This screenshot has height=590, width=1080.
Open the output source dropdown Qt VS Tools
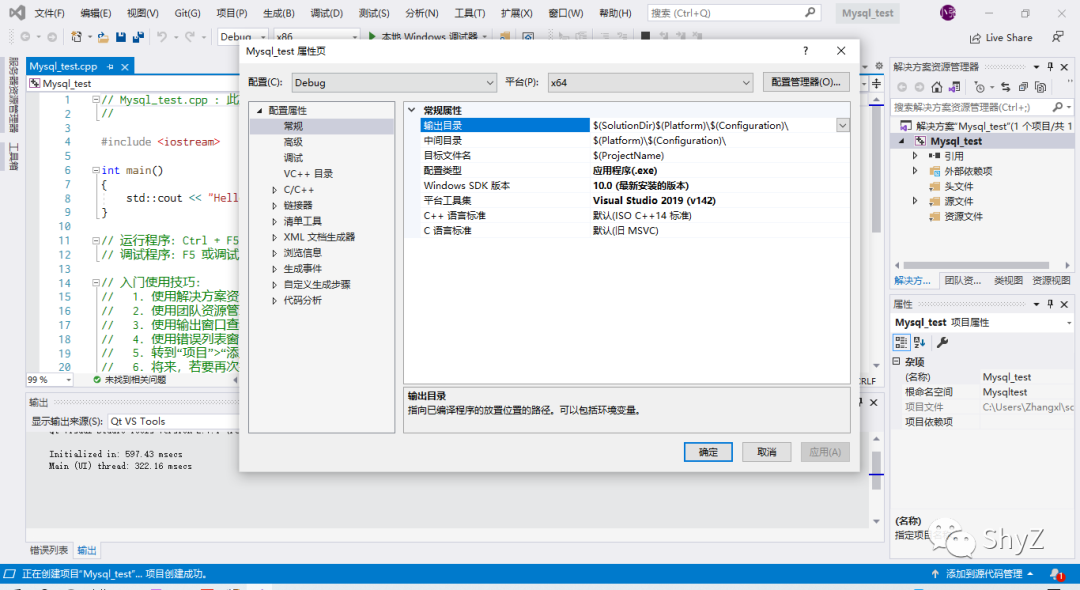click(172, 421)
